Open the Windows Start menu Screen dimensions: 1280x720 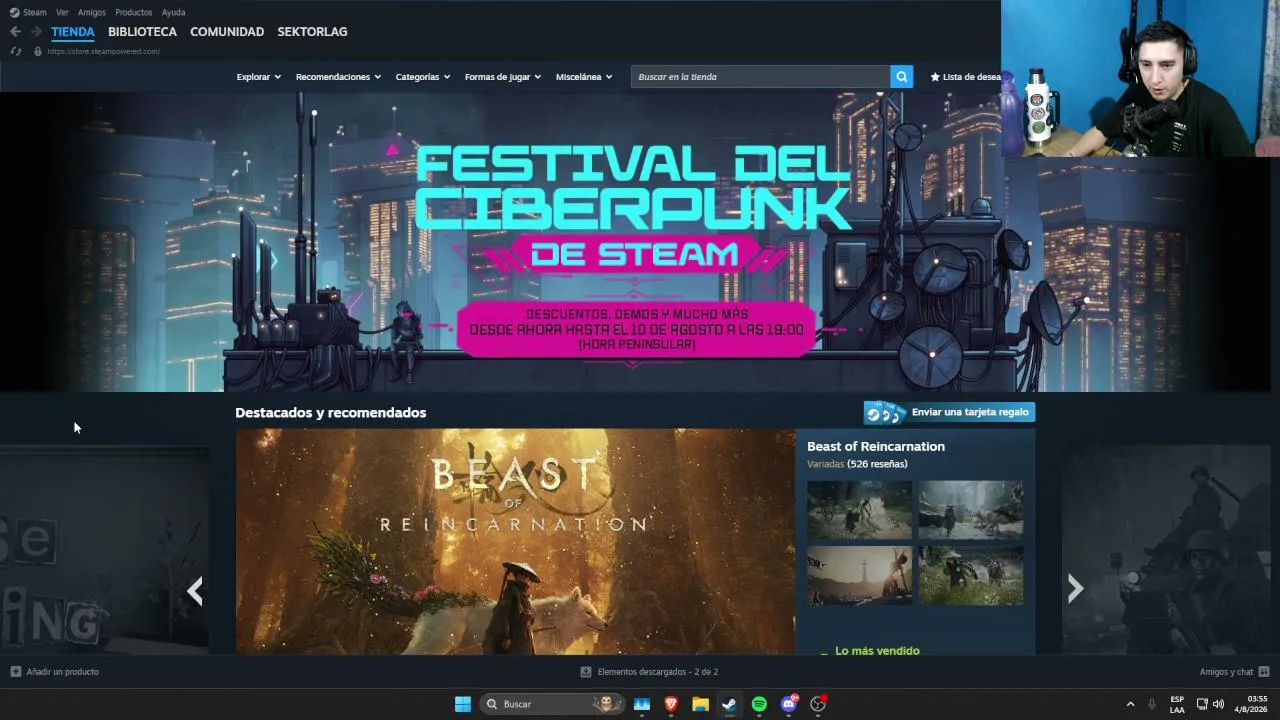(463, 704)
